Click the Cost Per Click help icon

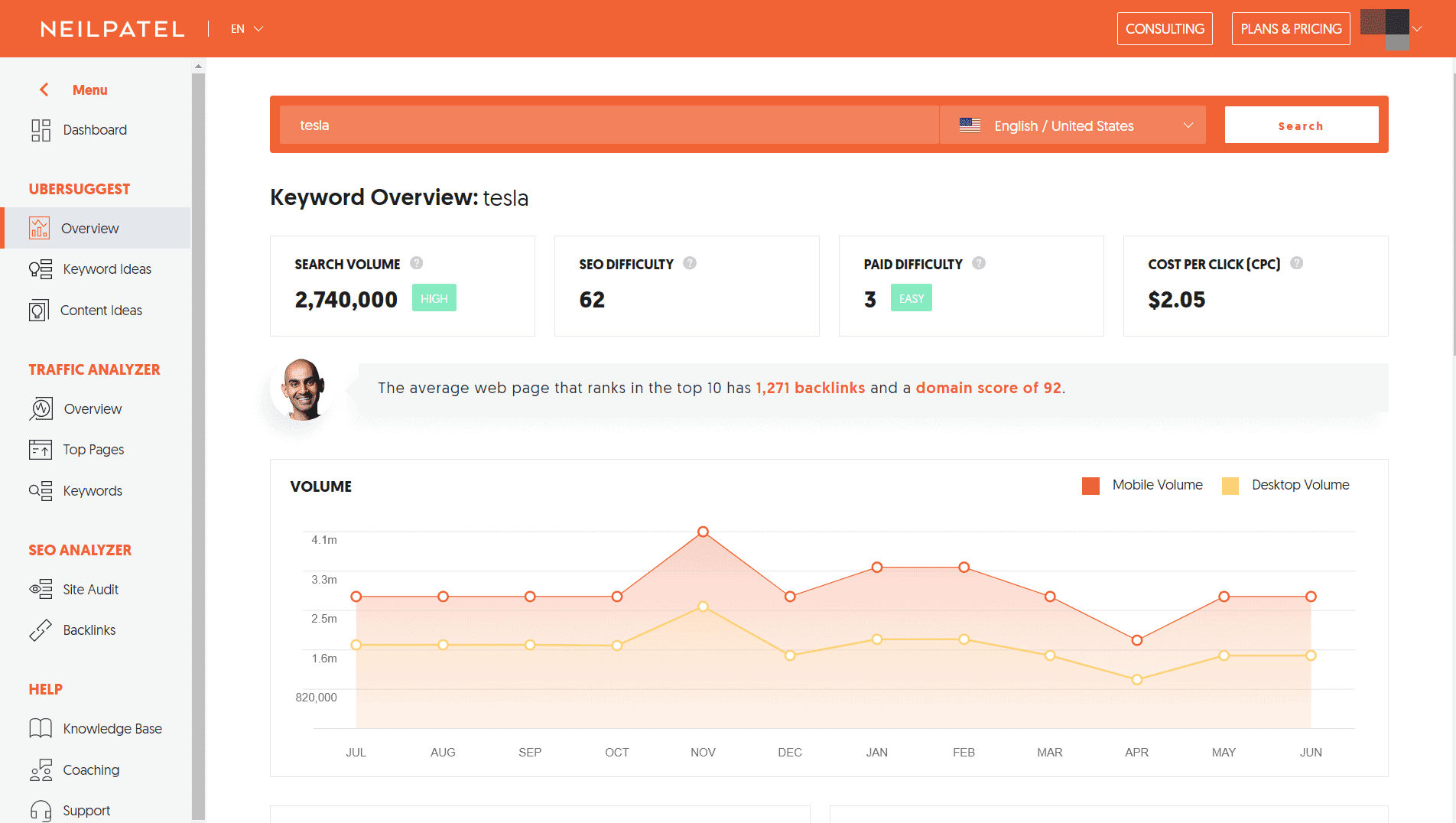point(1297,263)
